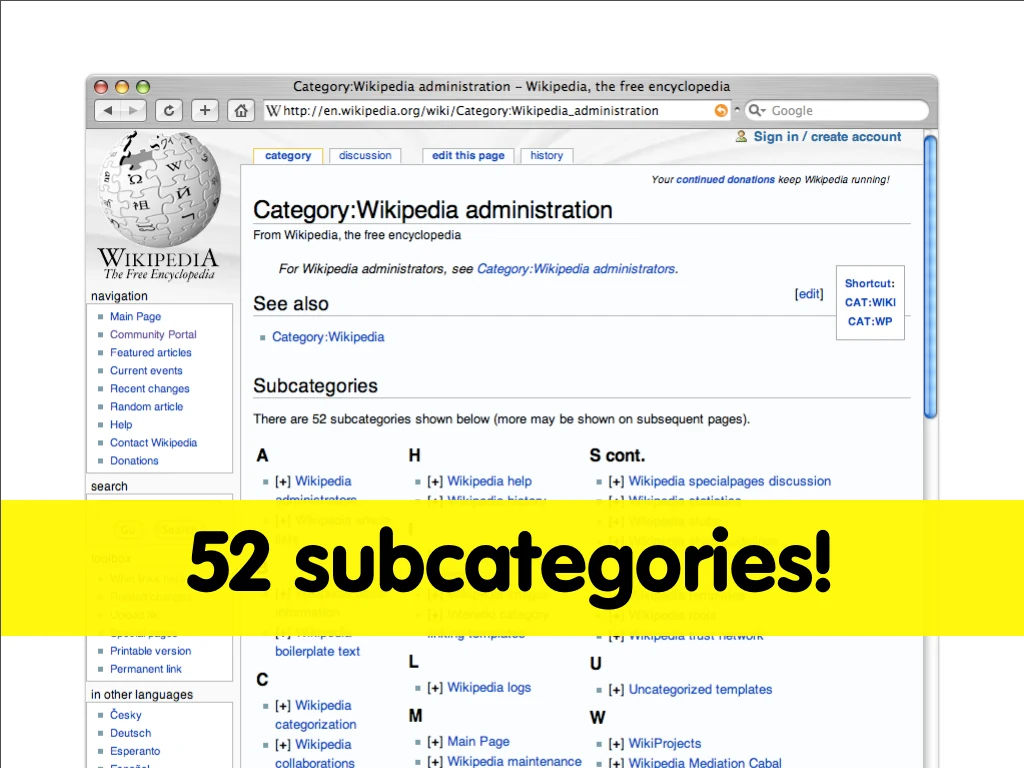Open Featured articles link

(151, 352)
